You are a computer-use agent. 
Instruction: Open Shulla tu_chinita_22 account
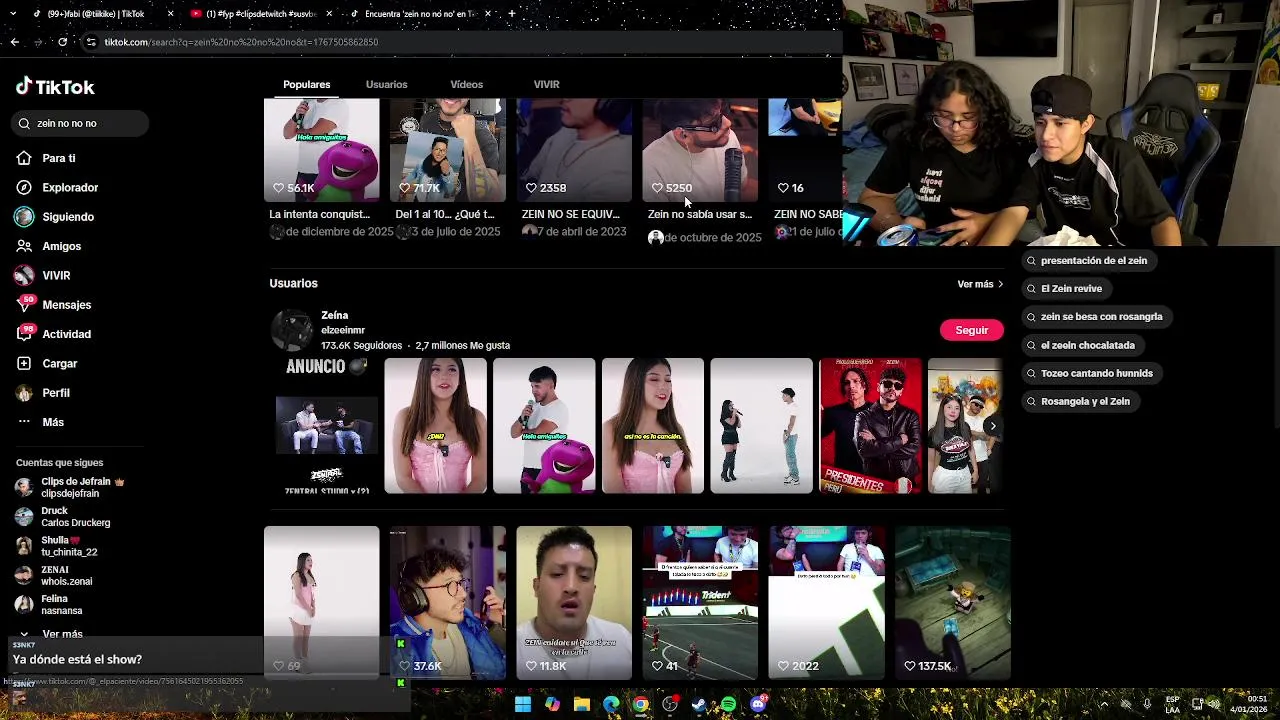click(56, 546)
